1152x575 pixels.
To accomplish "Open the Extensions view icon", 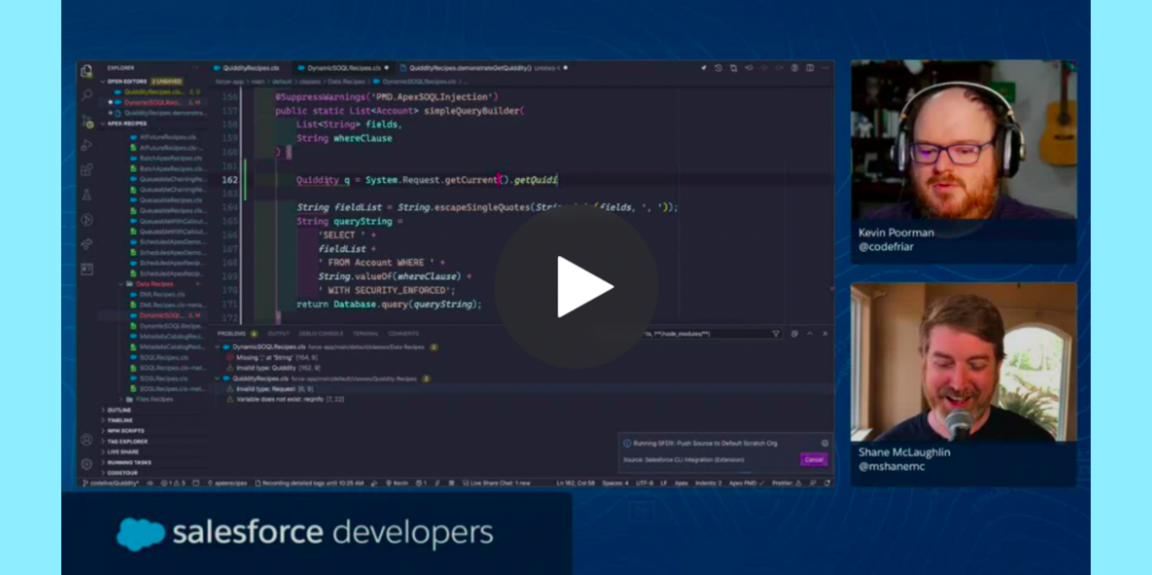I will point(87,170).
